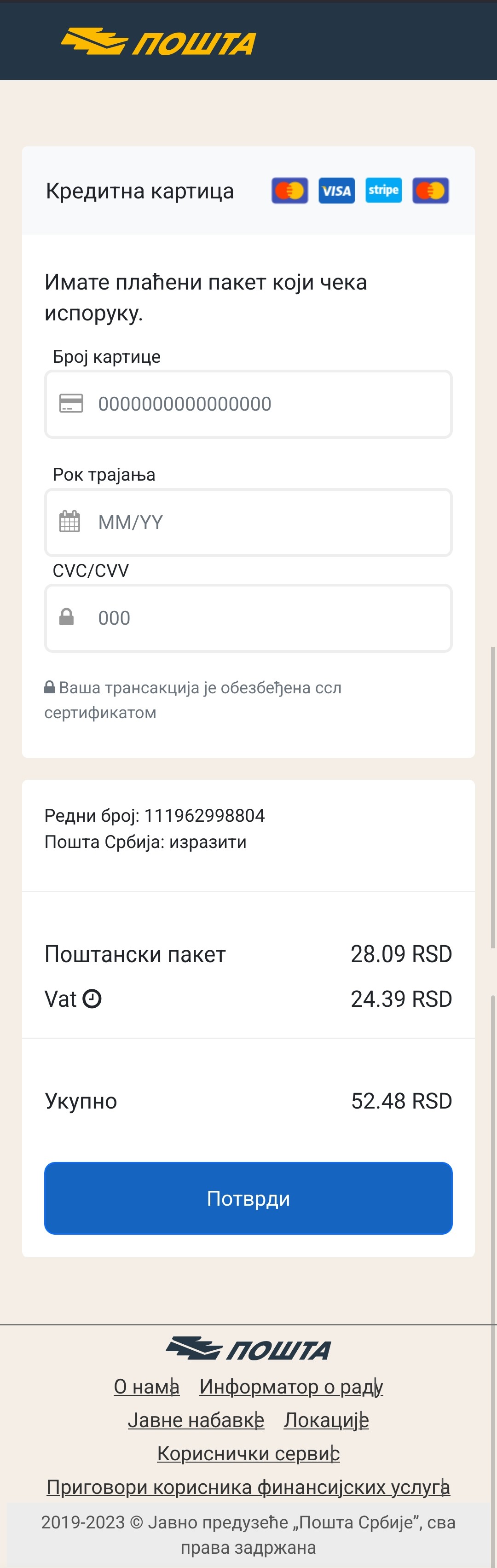Screen dimensions: 497x1568
Task: Focus the Број картице input field
Action: (x=248, y=404)
